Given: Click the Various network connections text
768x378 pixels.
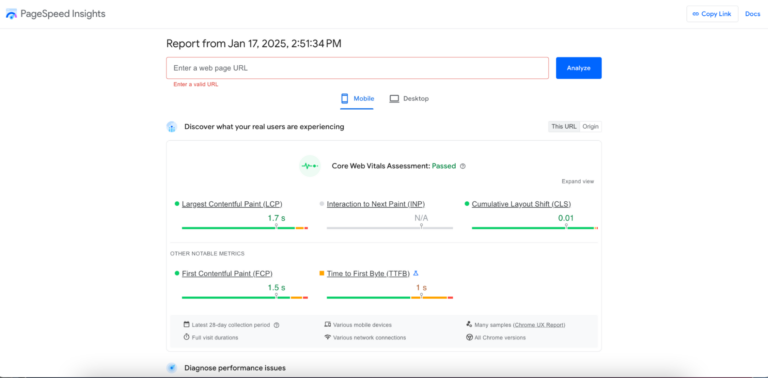Looking at the screenshot, I should point(369,337).
